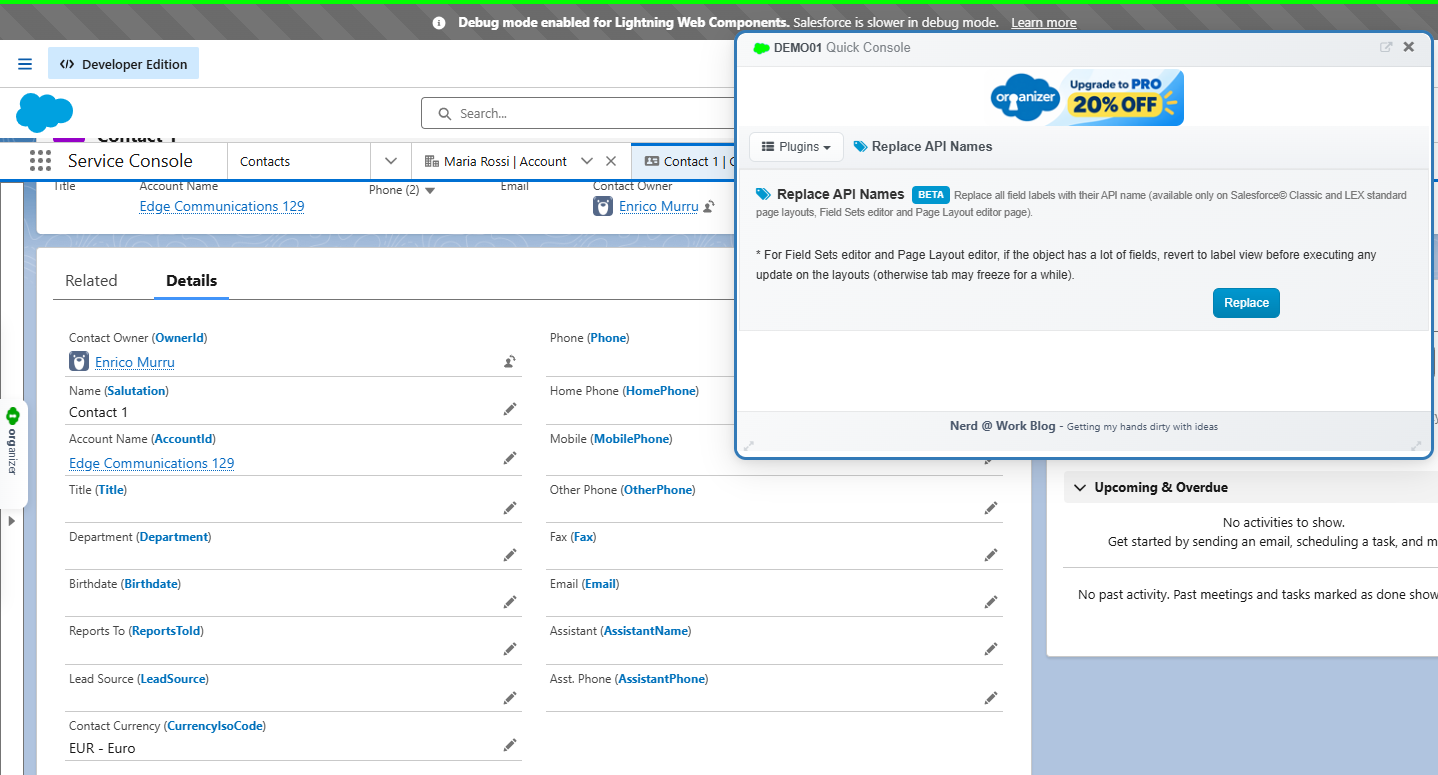
Task: Click Enrico Murru avatar in Details section
Action: pyautogui.click(x=79, y=362)
